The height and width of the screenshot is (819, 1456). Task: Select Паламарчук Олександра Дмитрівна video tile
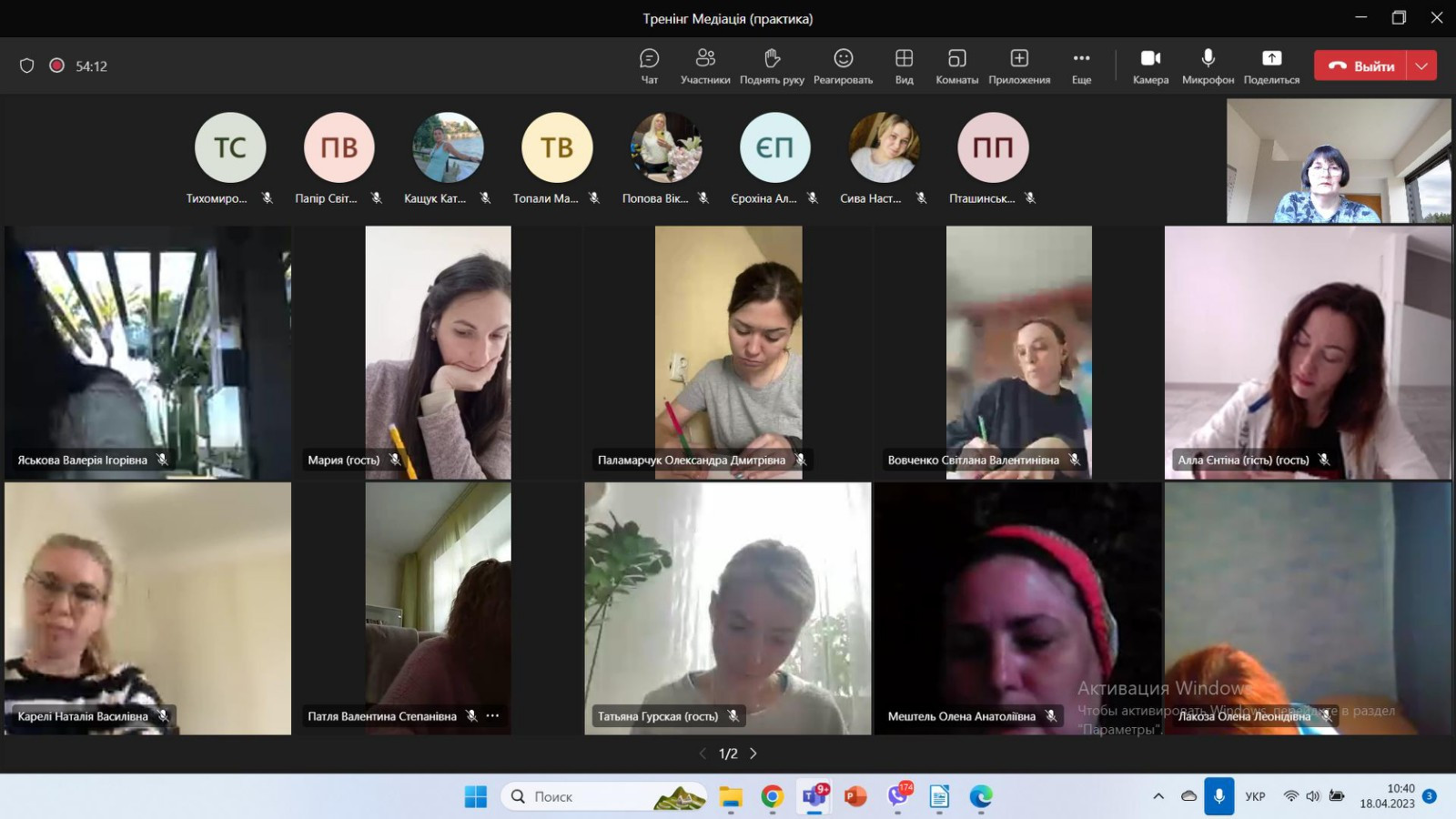[728, 352]
